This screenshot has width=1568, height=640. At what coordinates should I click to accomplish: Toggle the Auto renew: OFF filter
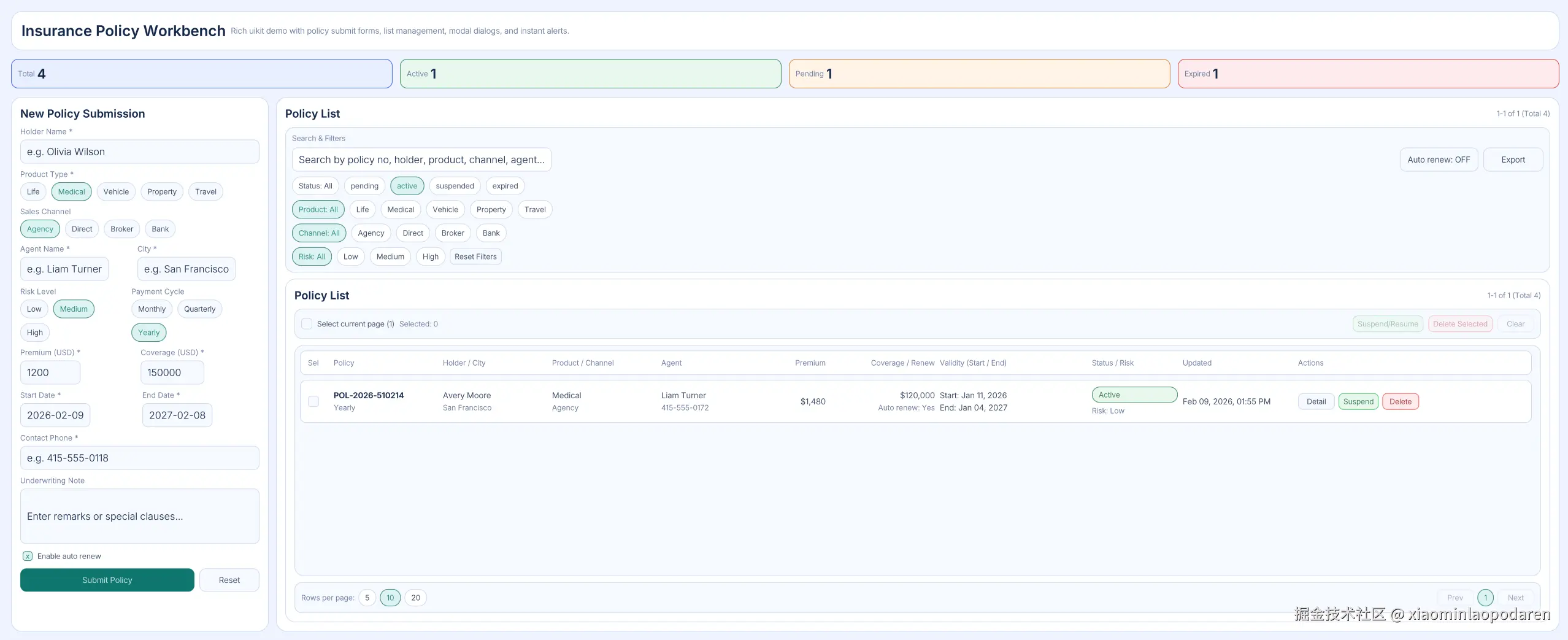pyautogui.click(x=1439, y=160)
